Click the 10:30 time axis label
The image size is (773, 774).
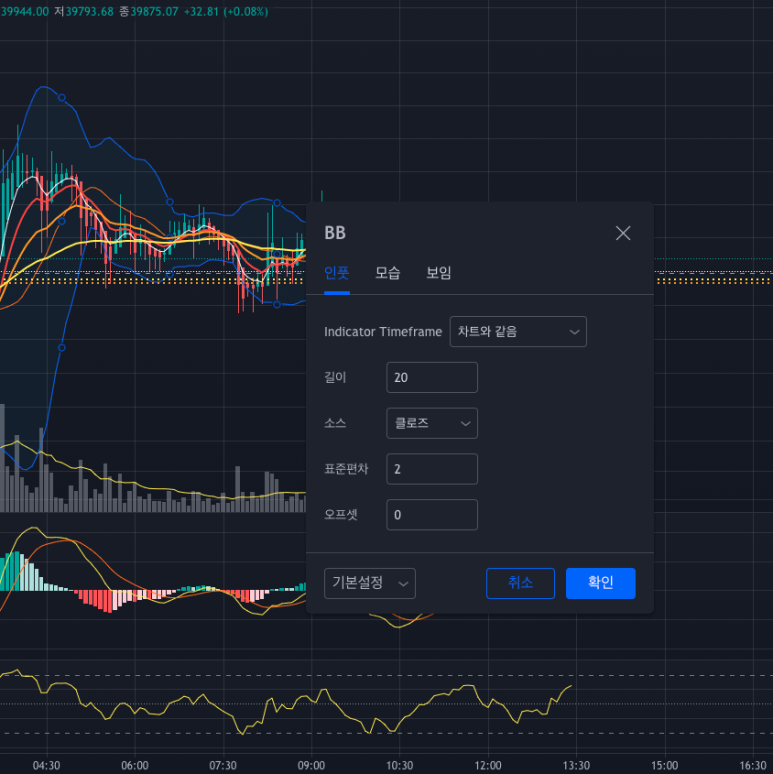pyautogui.click(x=400, y=766)
